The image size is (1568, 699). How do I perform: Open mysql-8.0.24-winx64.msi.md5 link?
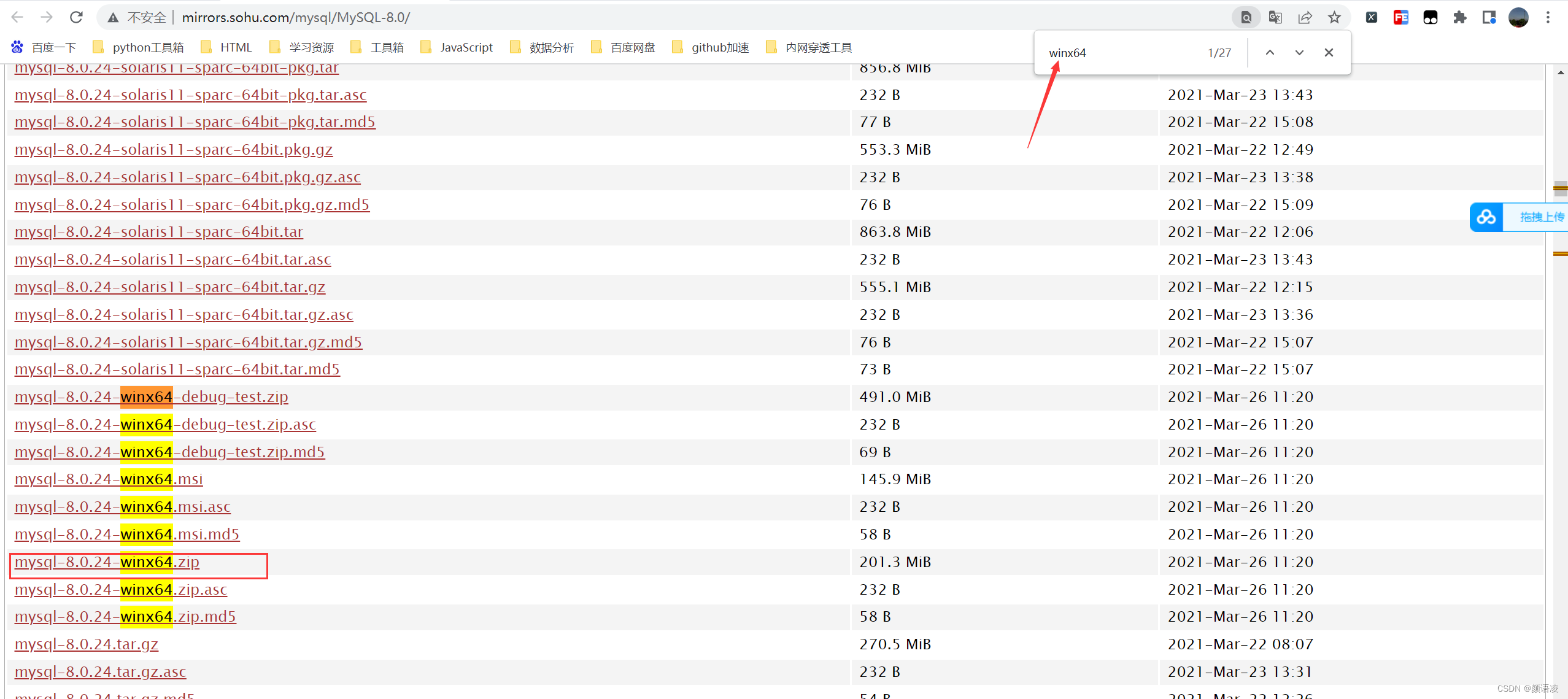(x=127, y=534)
